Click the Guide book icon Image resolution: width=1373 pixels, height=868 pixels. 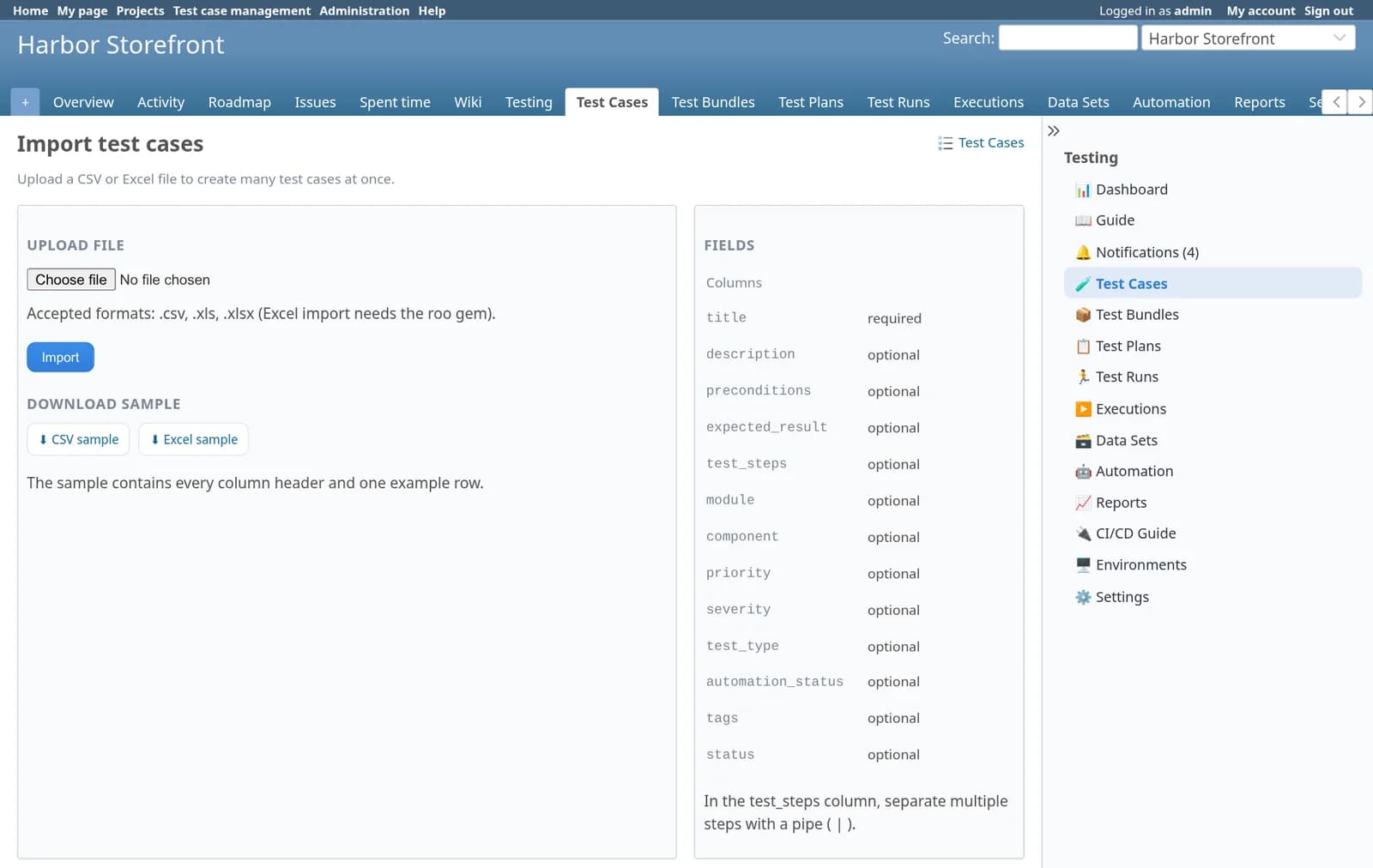coord(1083,220)
